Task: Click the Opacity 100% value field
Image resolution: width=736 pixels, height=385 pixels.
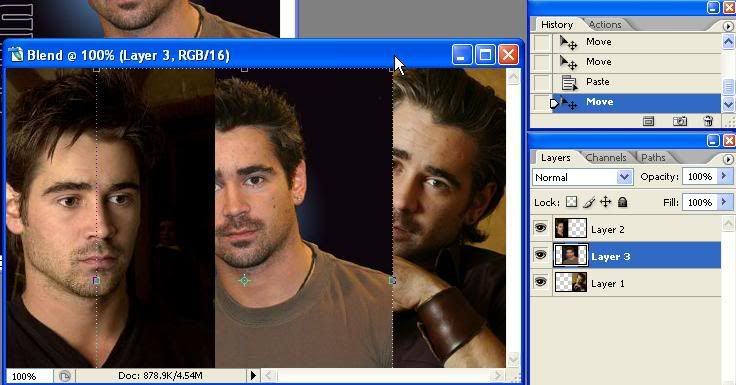Action: click(x=700, y=177)
